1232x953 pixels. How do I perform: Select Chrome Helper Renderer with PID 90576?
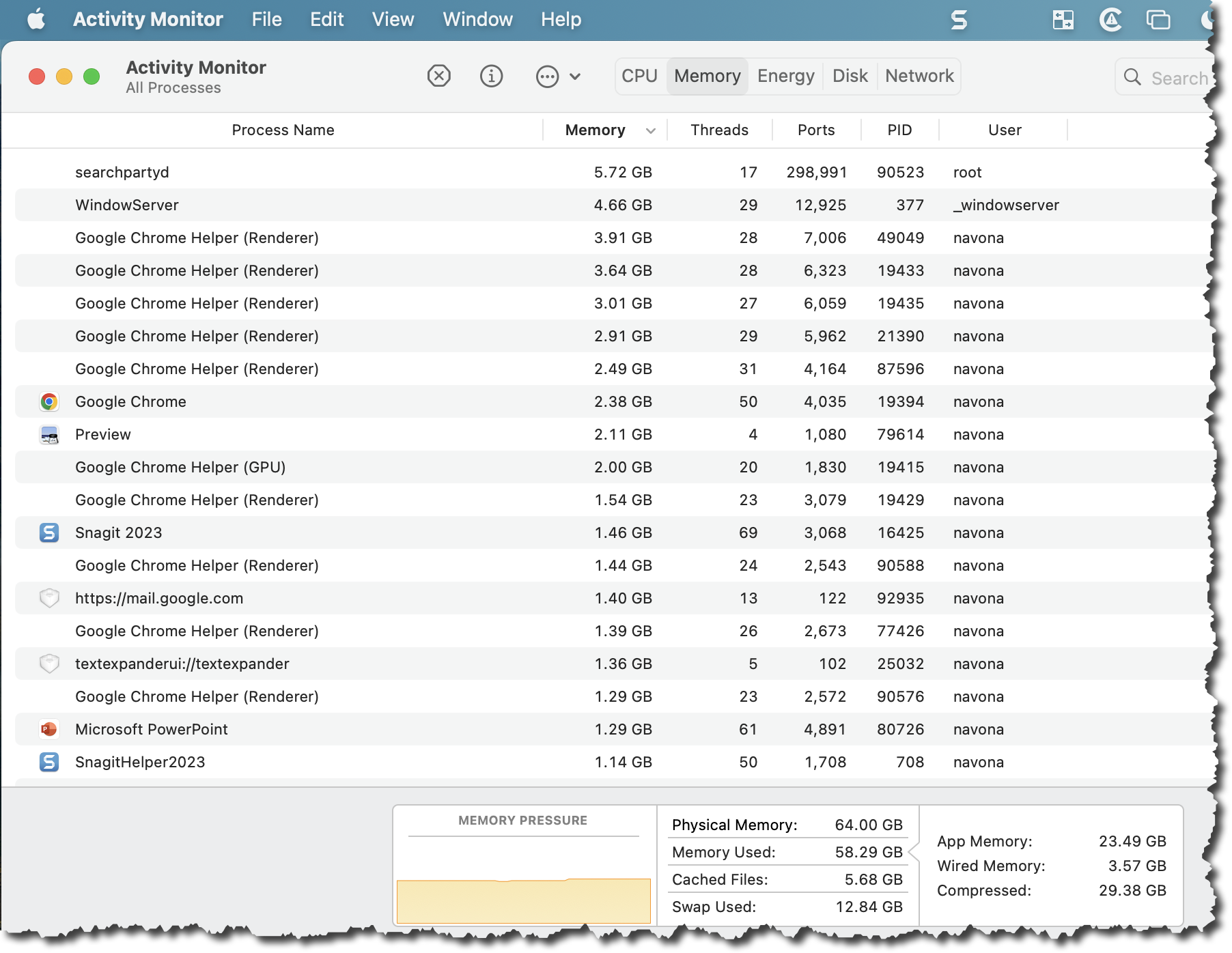click(612, 696)
